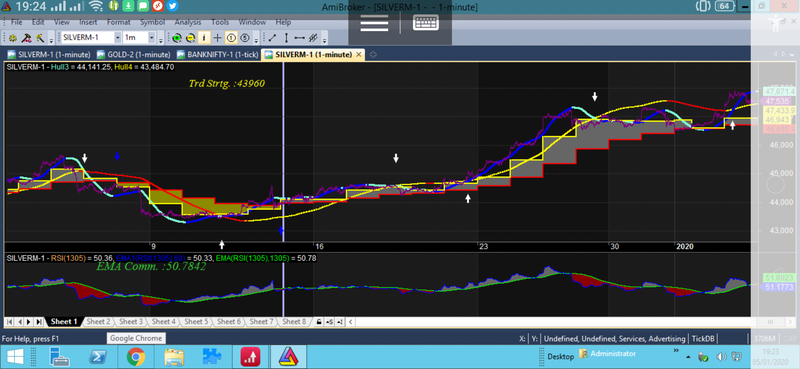Select the parallel lines drawing tool
Image resolution: width=800 pixels, height=369 pixels.
tap(313, 38)
